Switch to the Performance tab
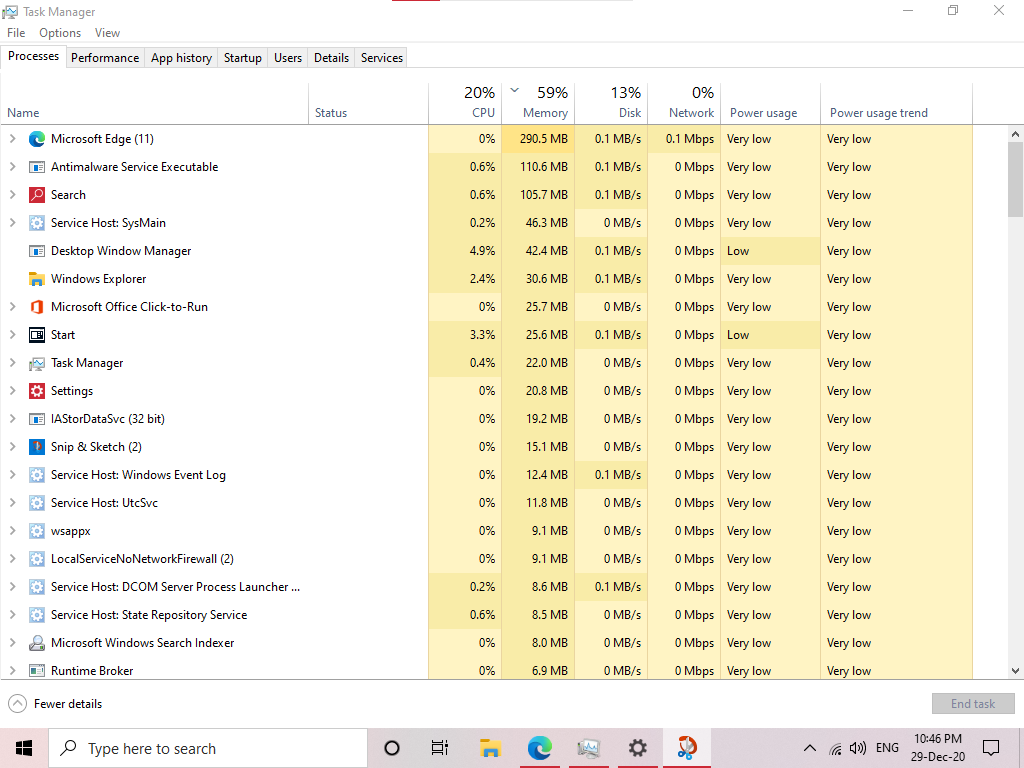The width and height of the screenshot is (1024, 768). coord(105,57)
